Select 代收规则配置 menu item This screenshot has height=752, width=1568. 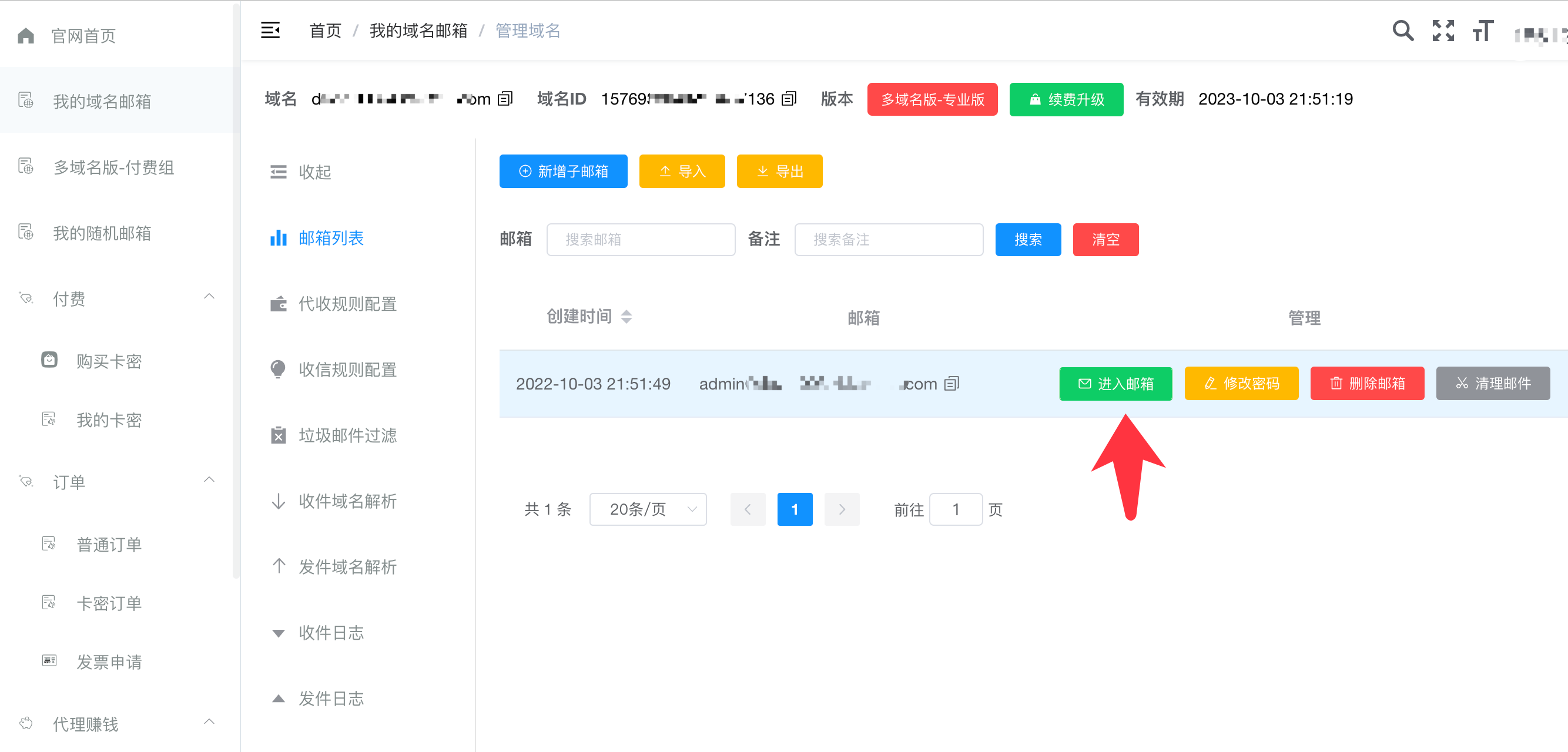point(347,304)
